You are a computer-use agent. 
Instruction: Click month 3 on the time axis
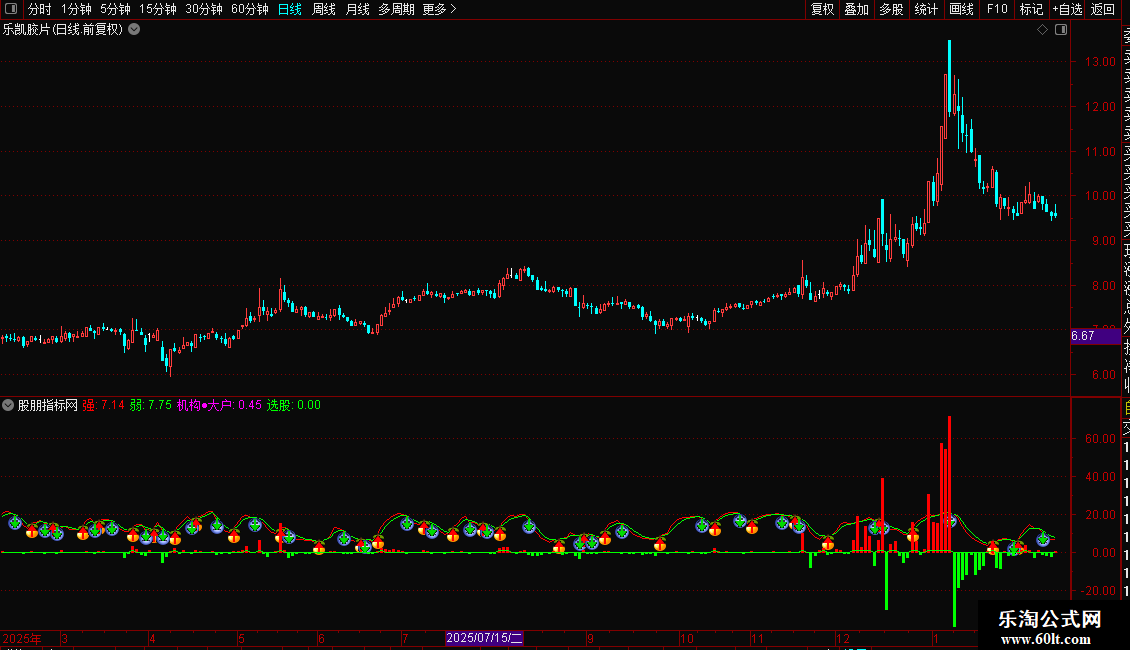coord(65,638)
